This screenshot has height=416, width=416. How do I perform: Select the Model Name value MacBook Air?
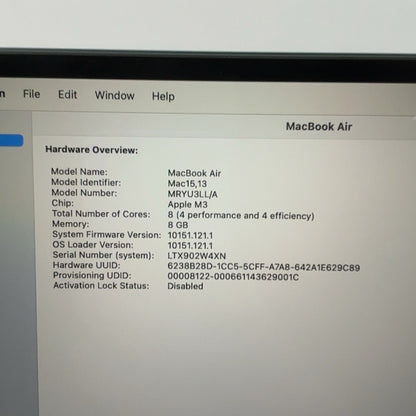pos(194,173)
